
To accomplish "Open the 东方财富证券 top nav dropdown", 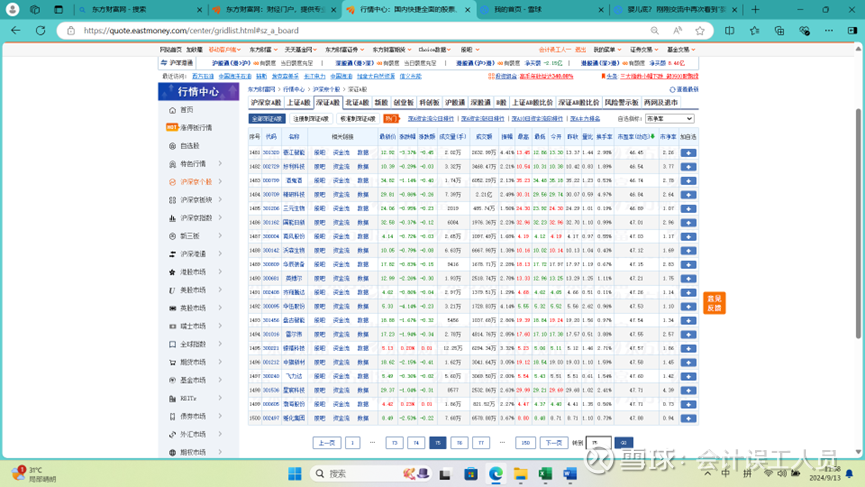I will point(344,50).
